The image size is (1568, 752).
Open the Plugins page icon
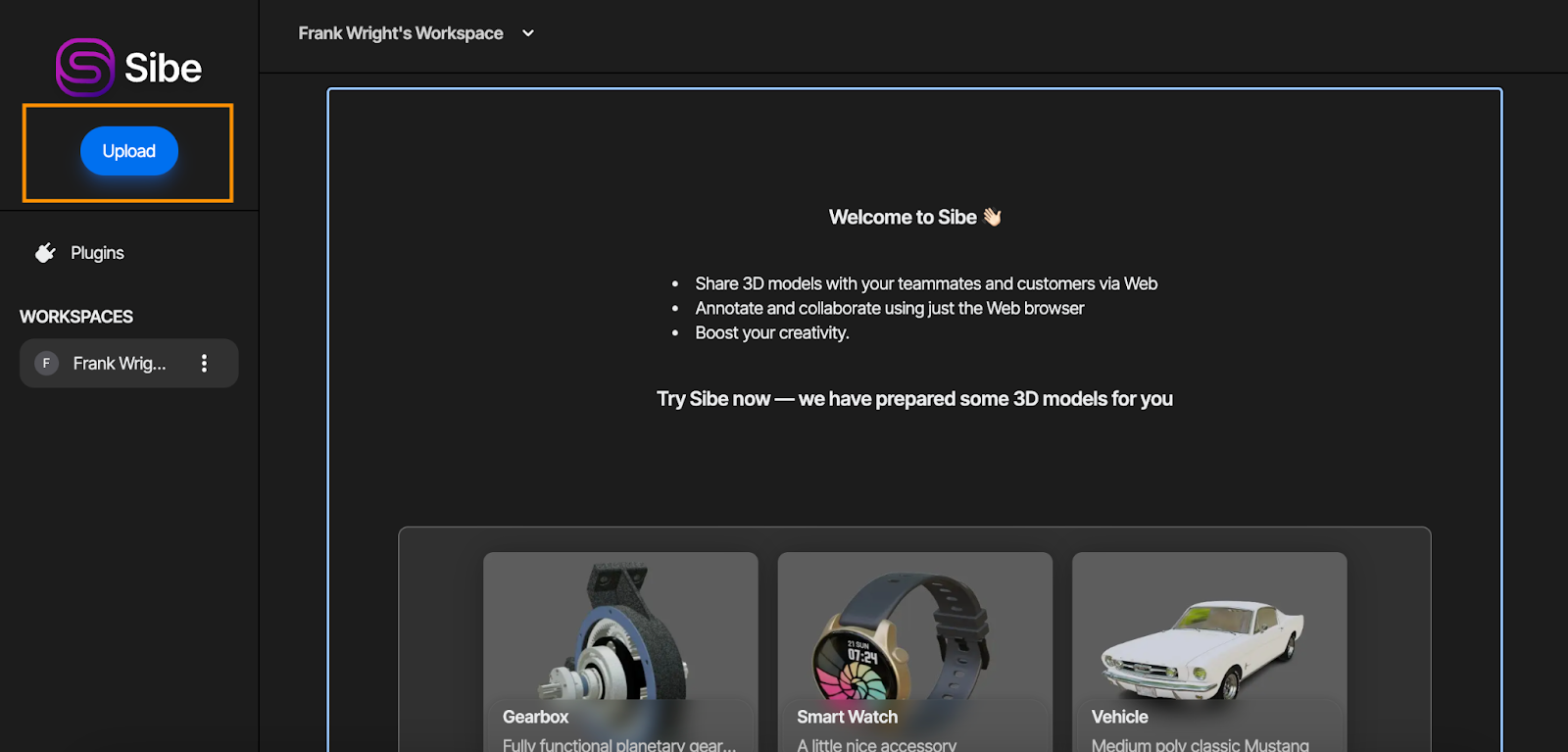[45, 253]
